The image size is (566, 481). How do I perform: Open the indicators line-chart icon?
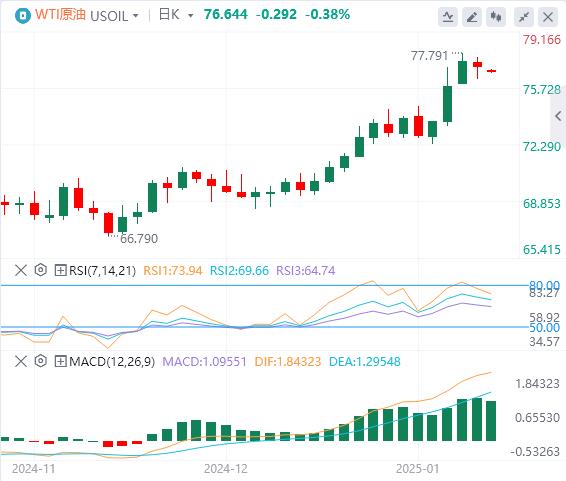(x=448, y=17)
